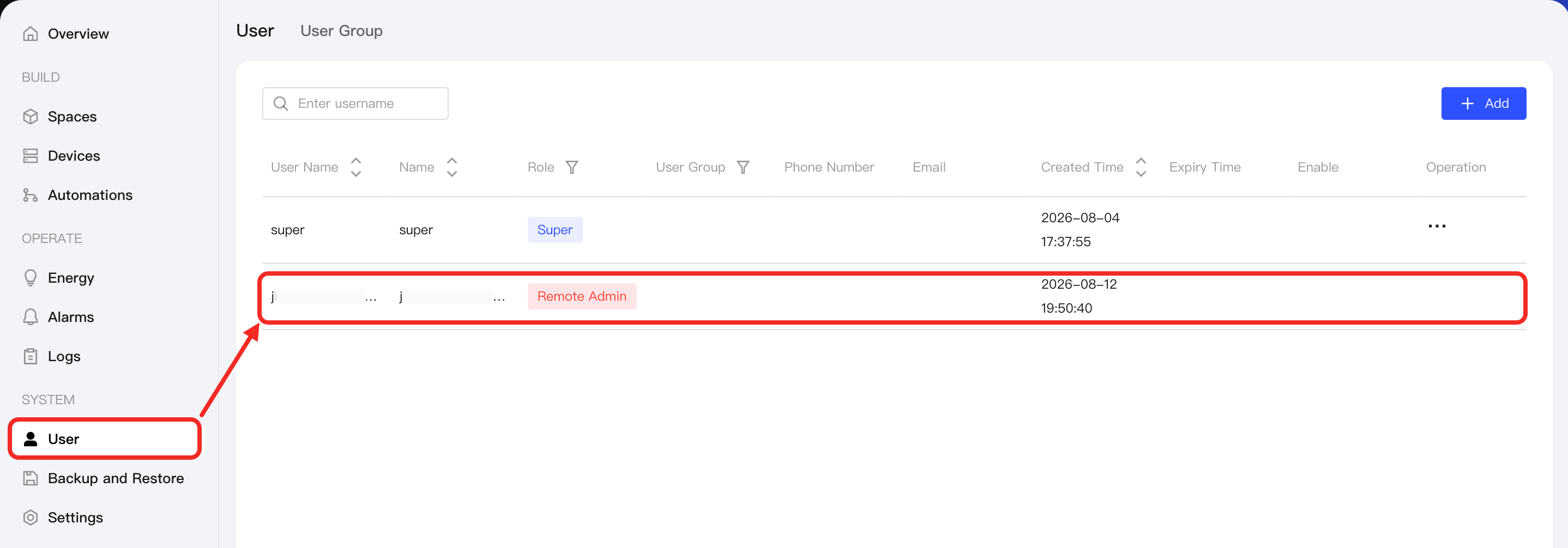Click the Enter username search field
Image resolution: width=1568 pixels, height=548 pixels.
(x=355, y=104)
